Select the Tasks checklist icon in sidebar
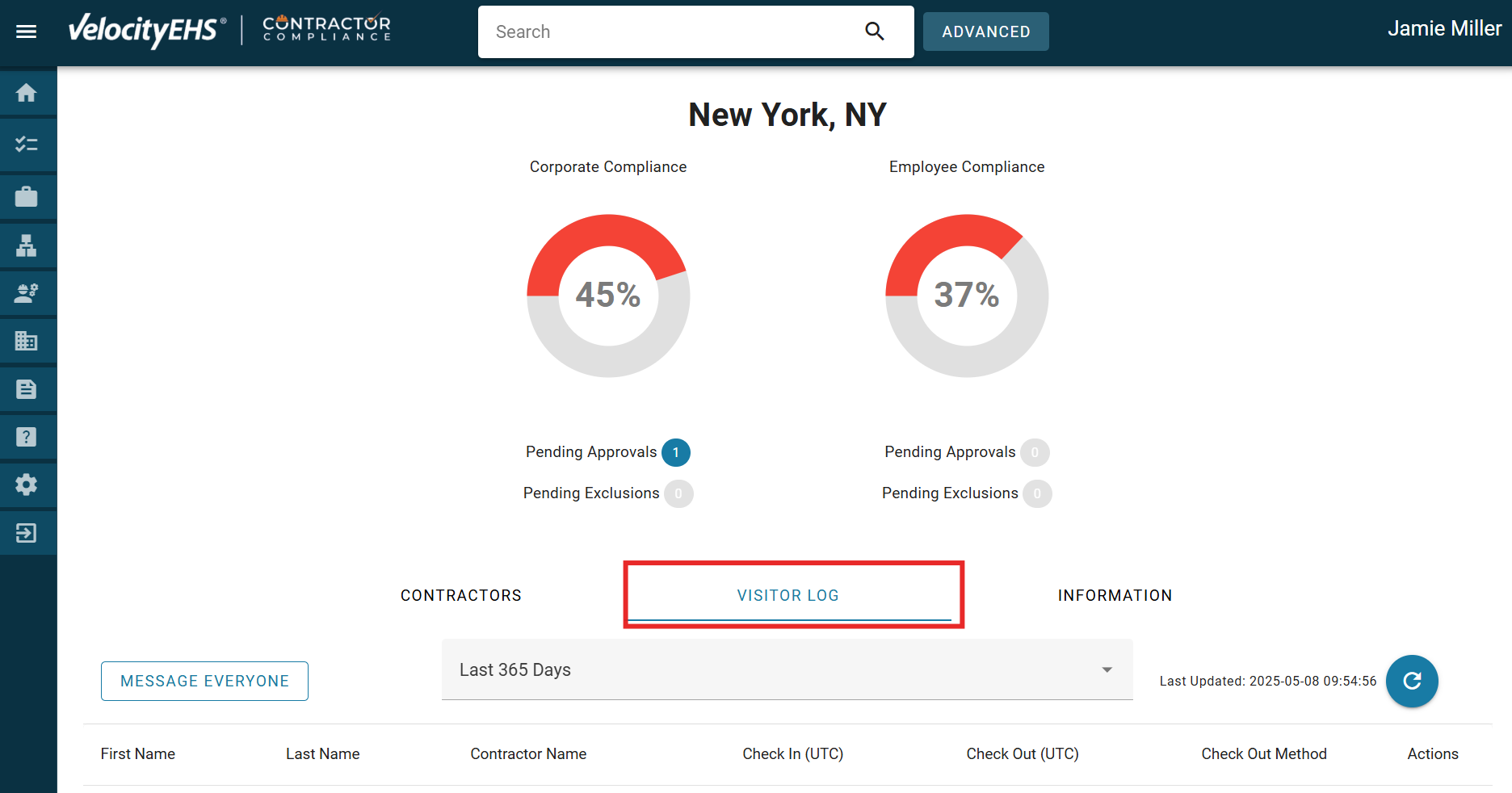 (27, 144)
